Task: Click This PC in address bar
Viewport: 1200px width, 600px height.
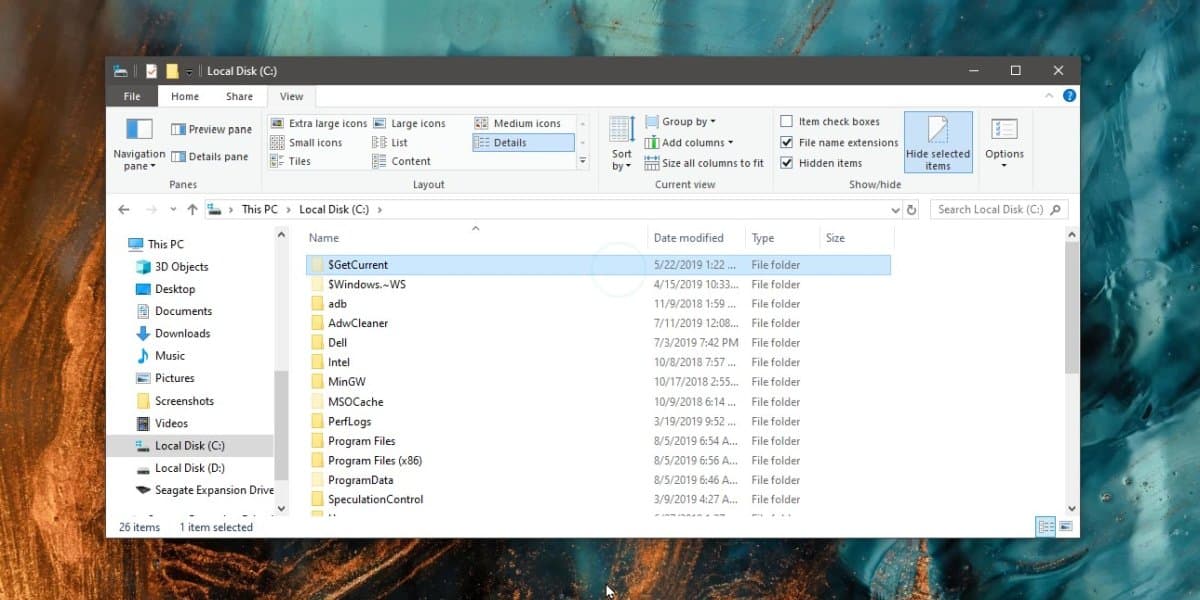Action: [259, 210]
